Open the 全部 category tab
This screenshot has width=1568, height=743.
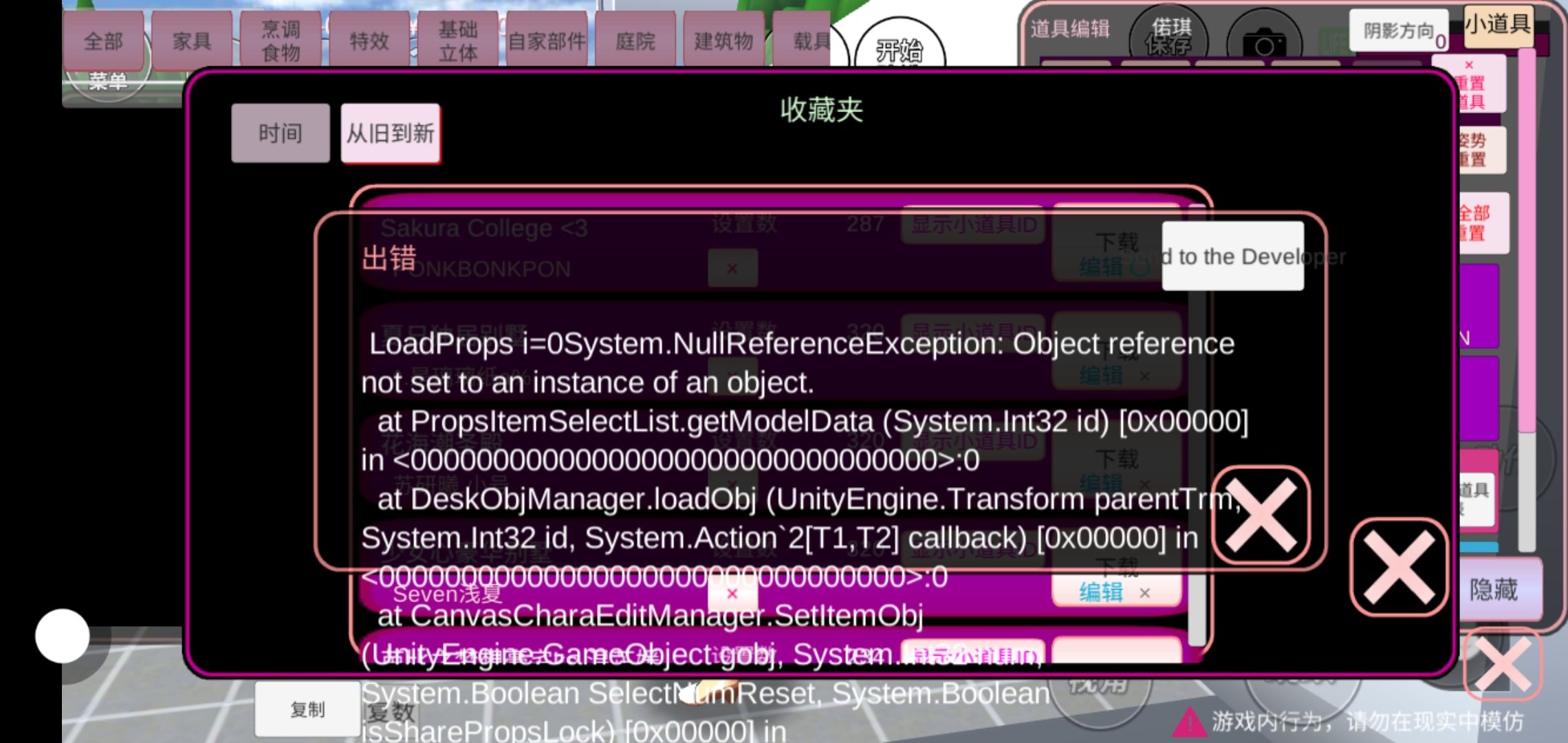click(103, 41)
